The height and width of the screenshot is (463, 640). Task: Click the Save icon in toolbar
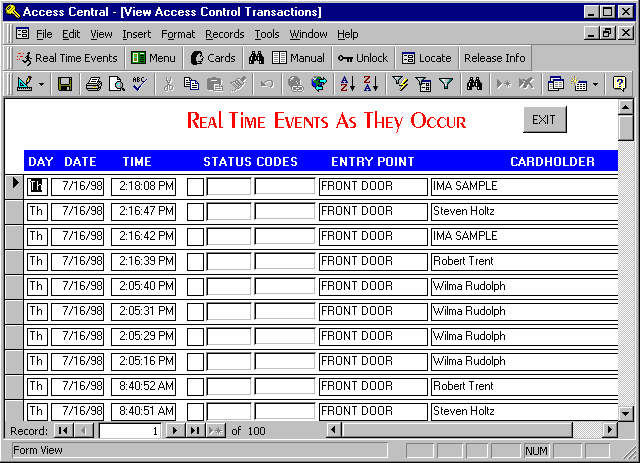[x=64, y=84]
